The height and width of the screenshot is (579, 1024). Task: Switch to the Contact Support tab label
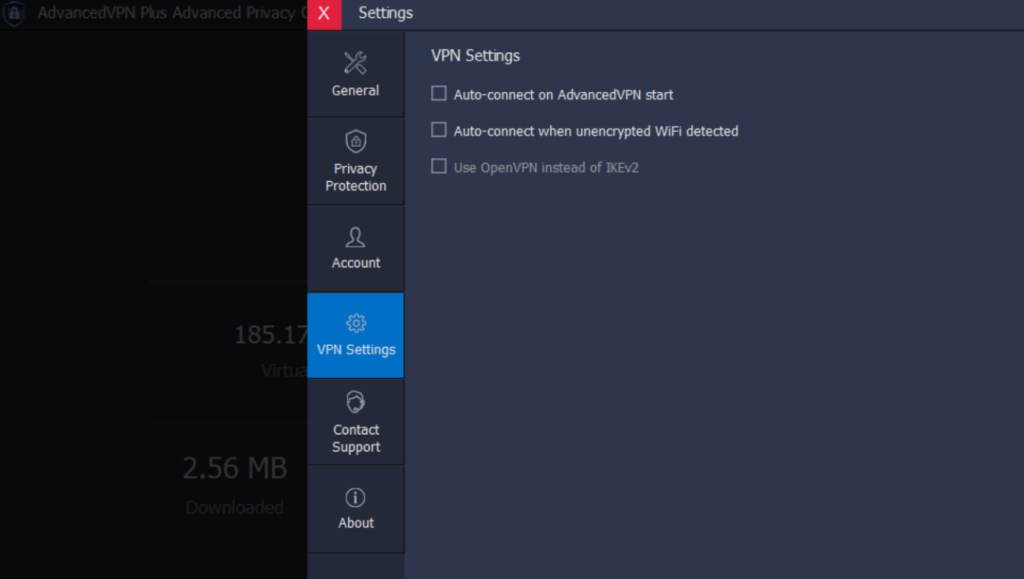pyautogui.click(x=356, y=438)
